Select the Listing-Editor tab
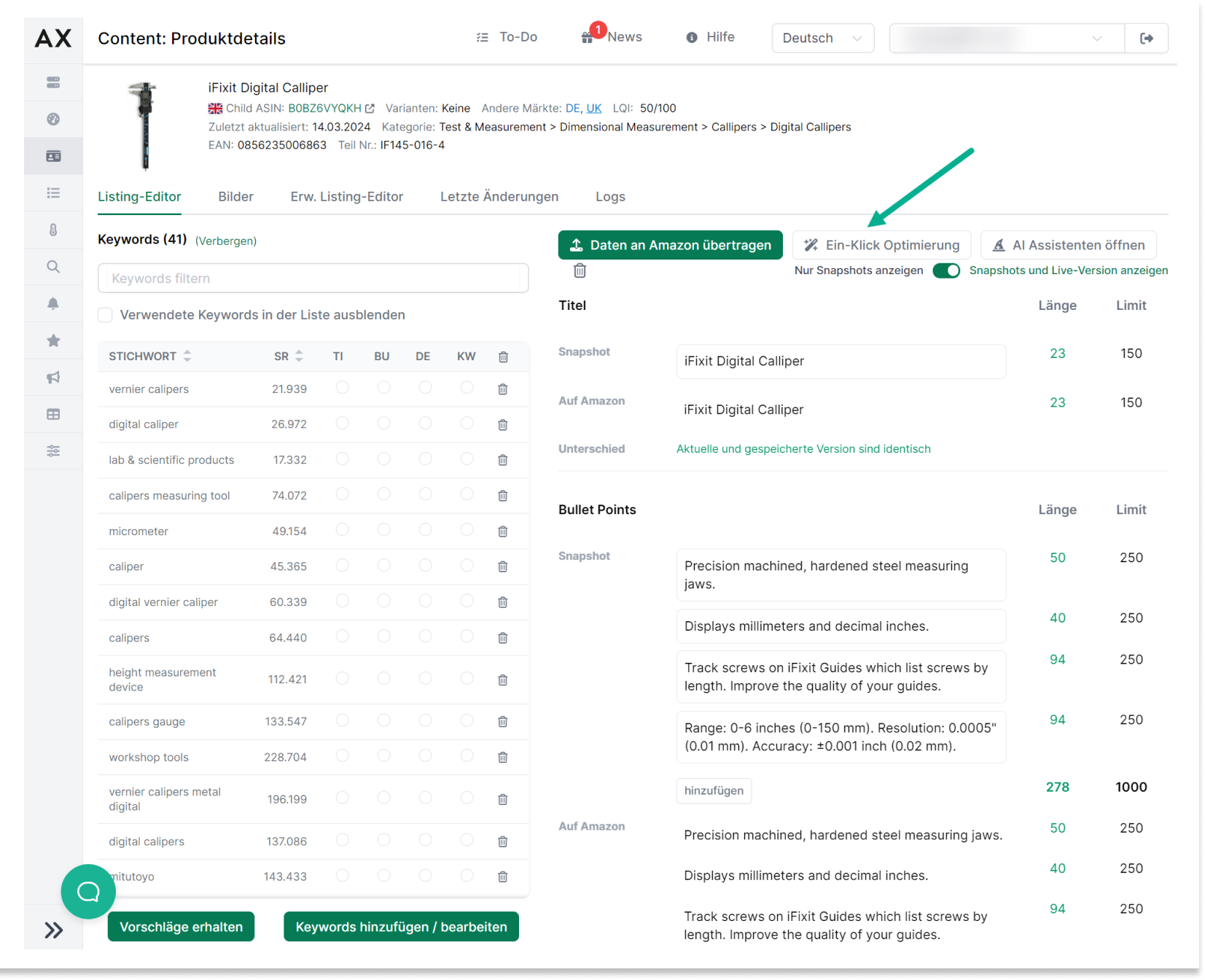 139,197
